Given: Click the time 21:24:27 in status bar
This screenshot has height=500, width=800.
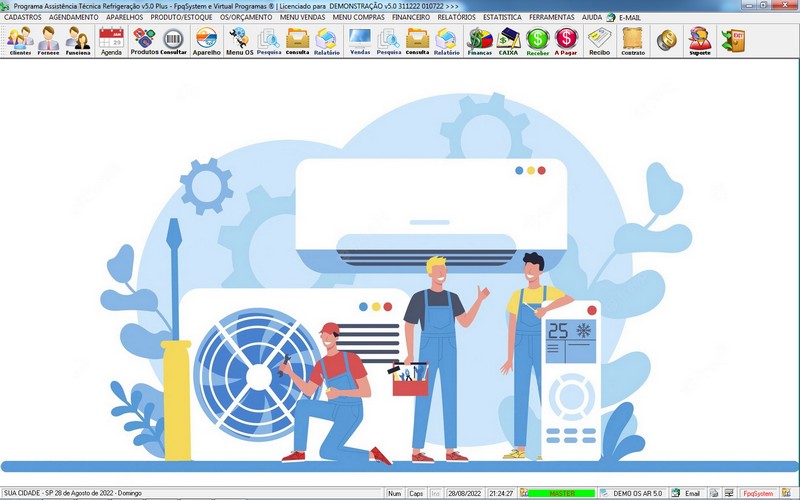Looking at the screenshot, I should click(x=501, y=493).
